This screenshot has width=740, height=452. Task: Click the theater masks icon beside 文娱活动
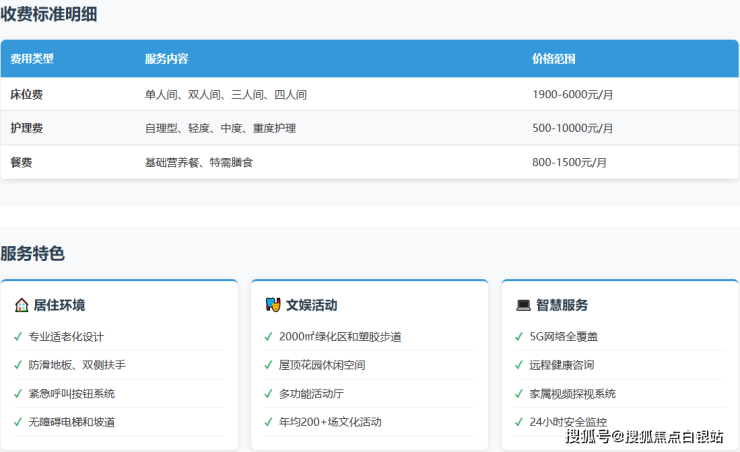pyautogui.click(x=272, y=305)
